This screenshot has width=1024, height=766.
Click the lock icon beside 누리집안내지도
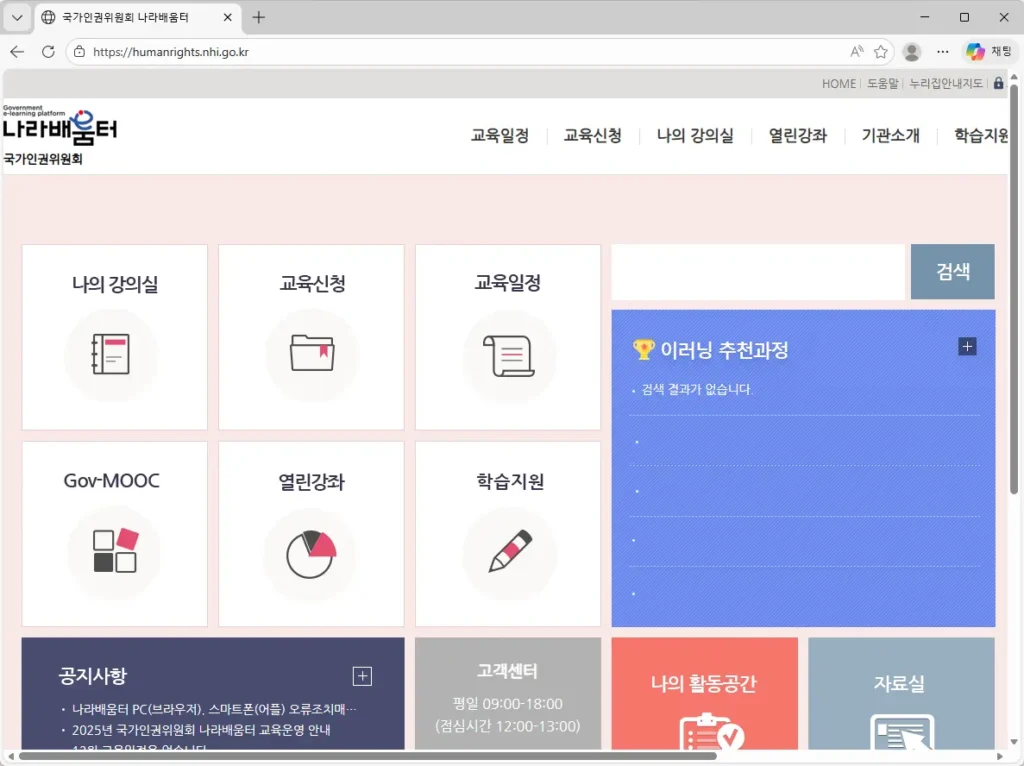[998, 84]
